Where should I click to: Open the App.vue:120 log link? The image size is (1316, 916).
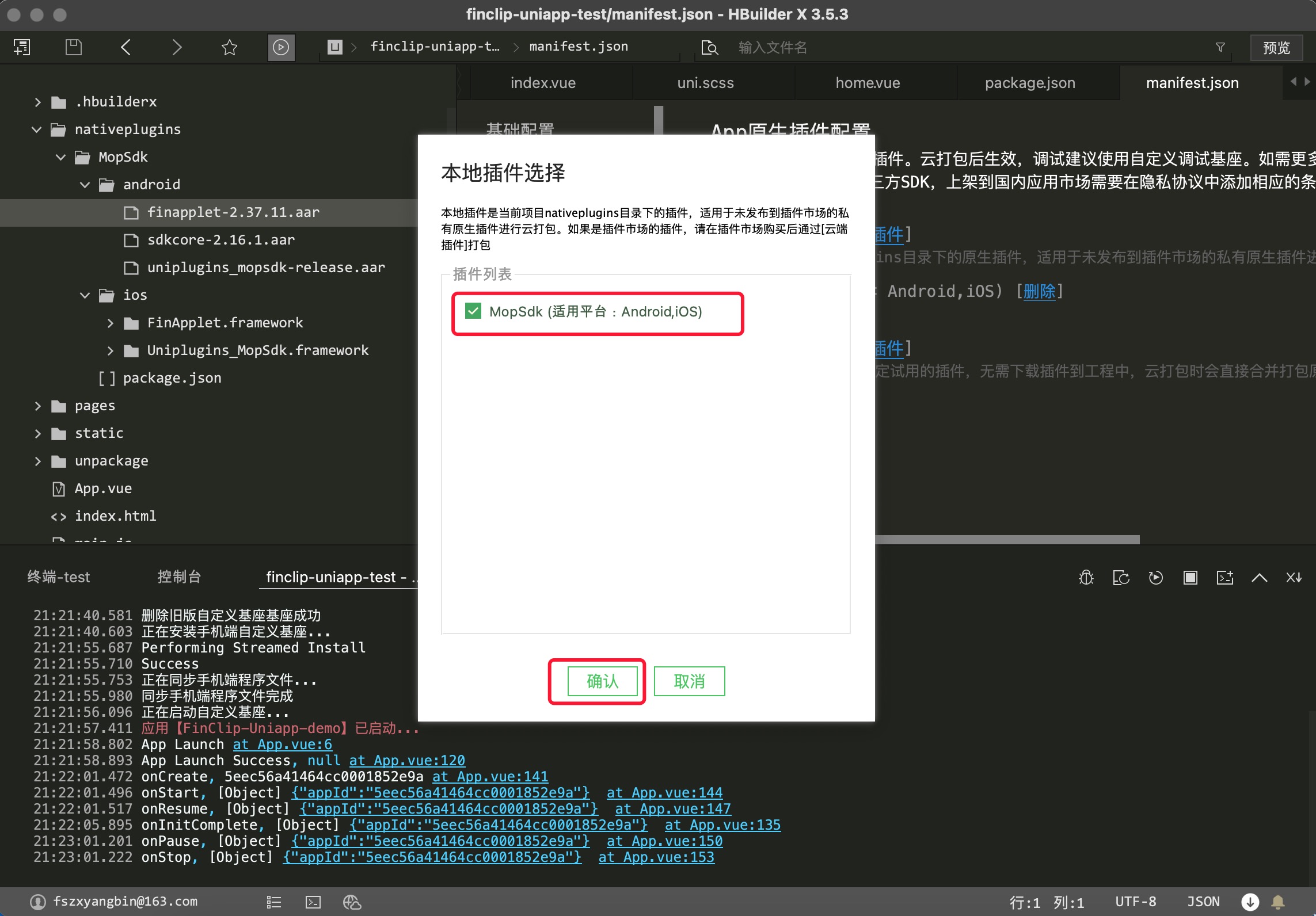pyautogui.click(x=407, y=760)
